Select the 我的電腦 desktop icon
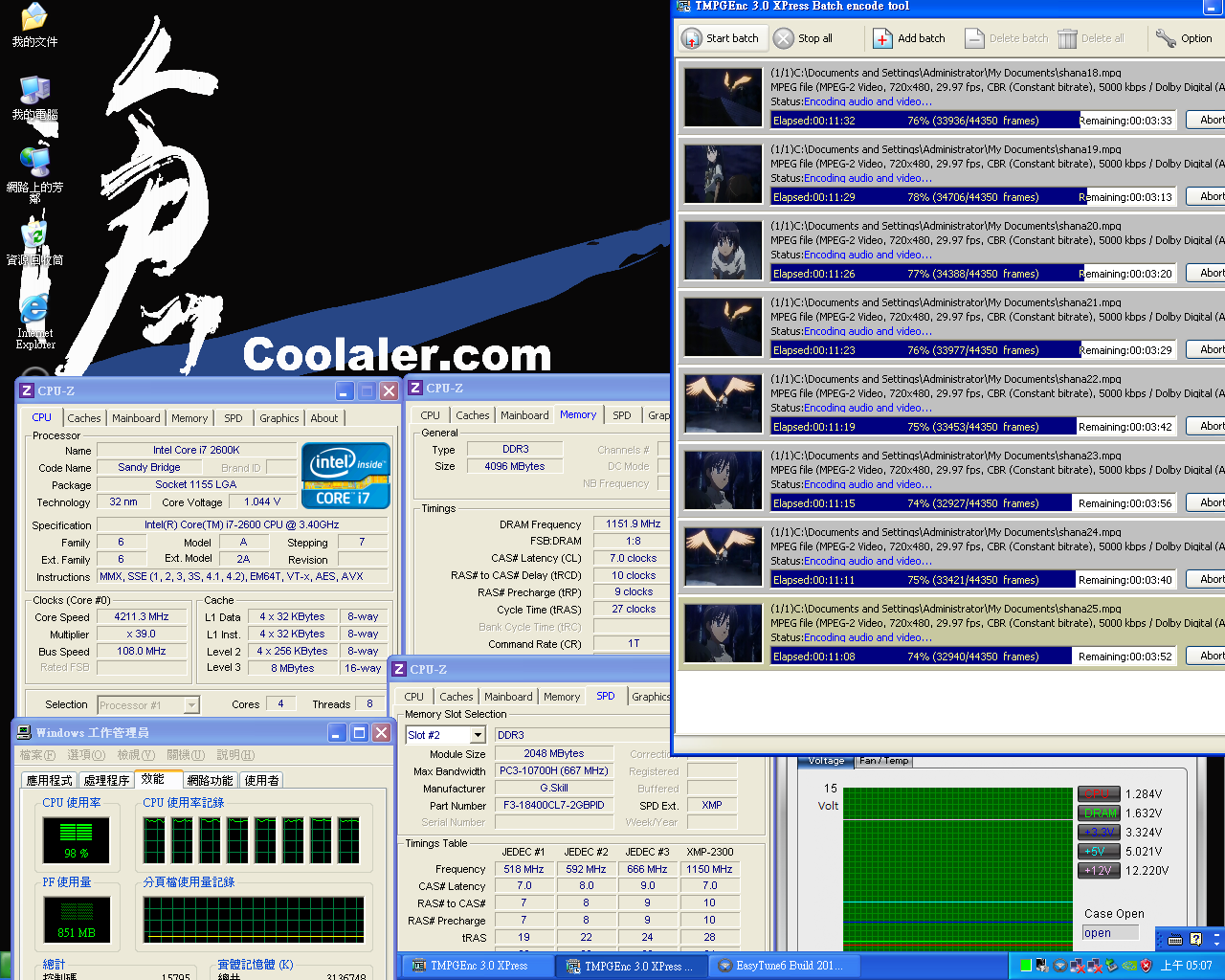 pos(34,98)
